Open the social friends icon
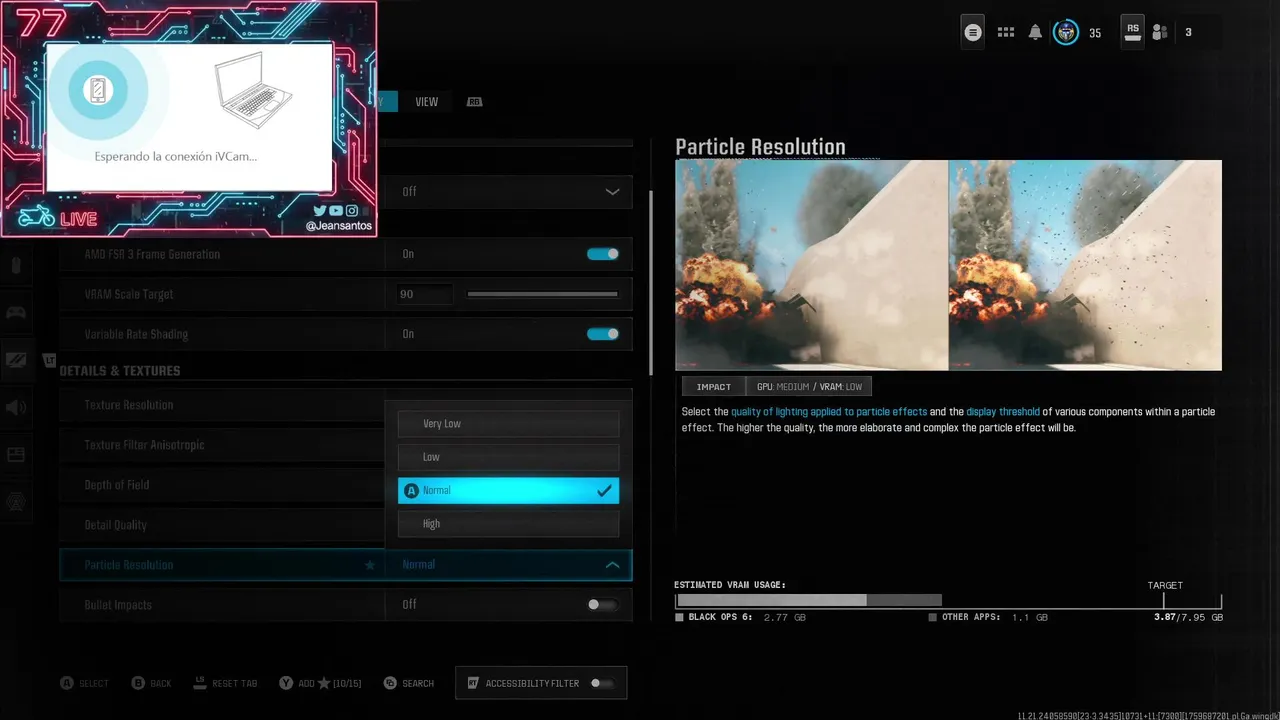 pyautogui.click(x=1160, y=32)
